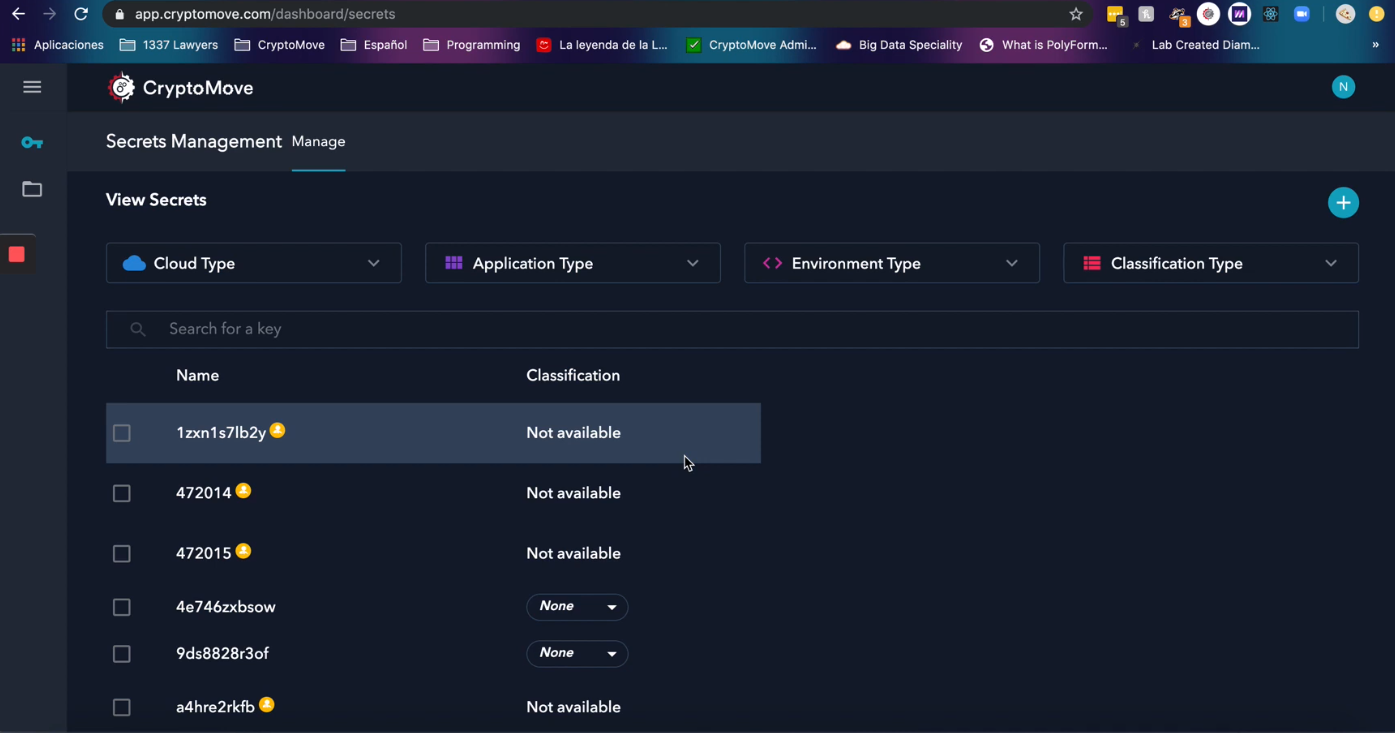Open the CryptoMove Admi... bookmark
Viewport: 1395px width, 733px height.
click(x=751, y=45)
